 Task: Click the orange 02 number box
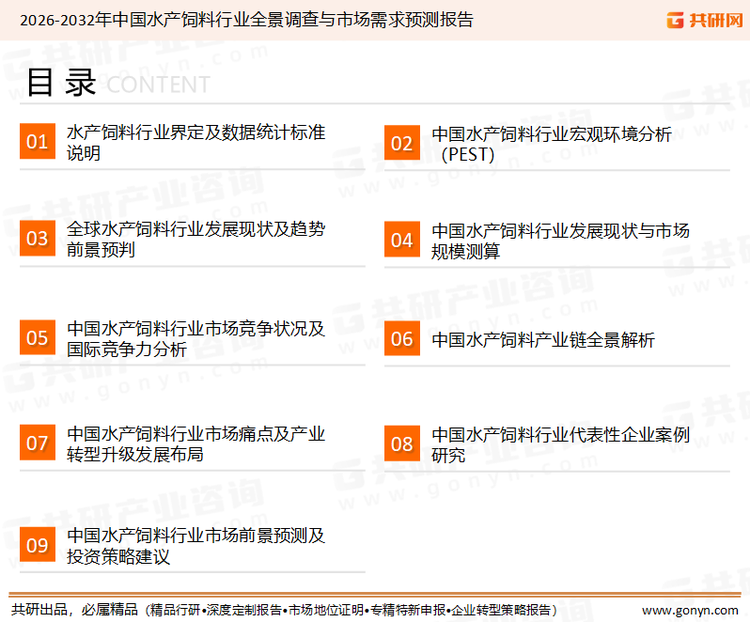402,143
